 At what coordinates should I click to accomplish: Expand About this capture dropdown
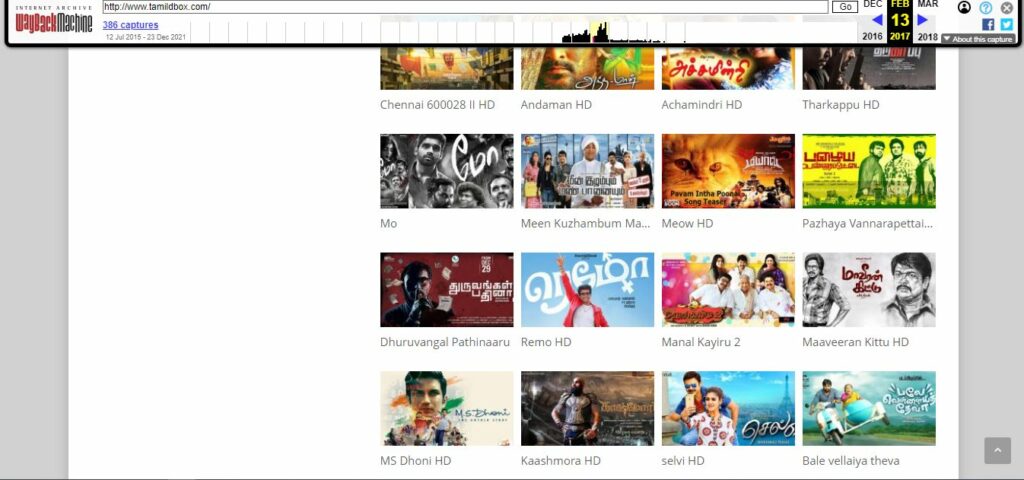(978, 39)
